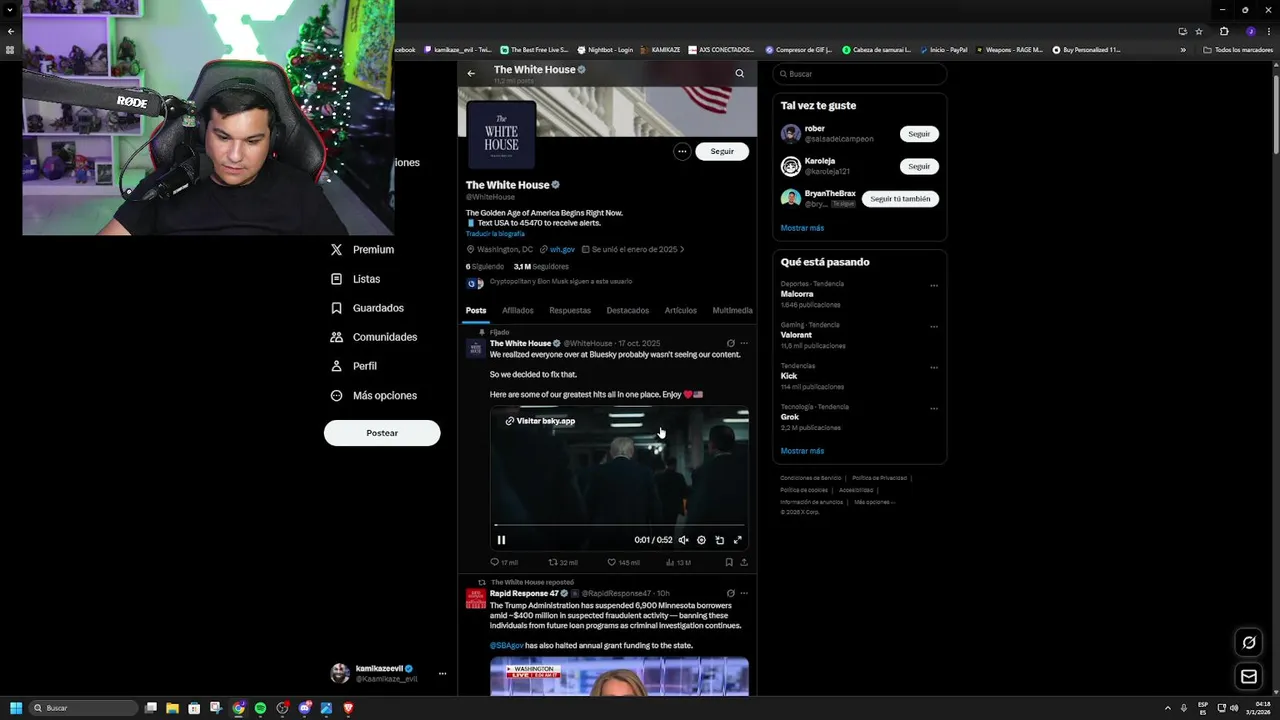Open the Rapid Response 47 news video thumbnail
Viewport: 1280px width, 720px height.
pyautogui.click(x=619, y=677)
